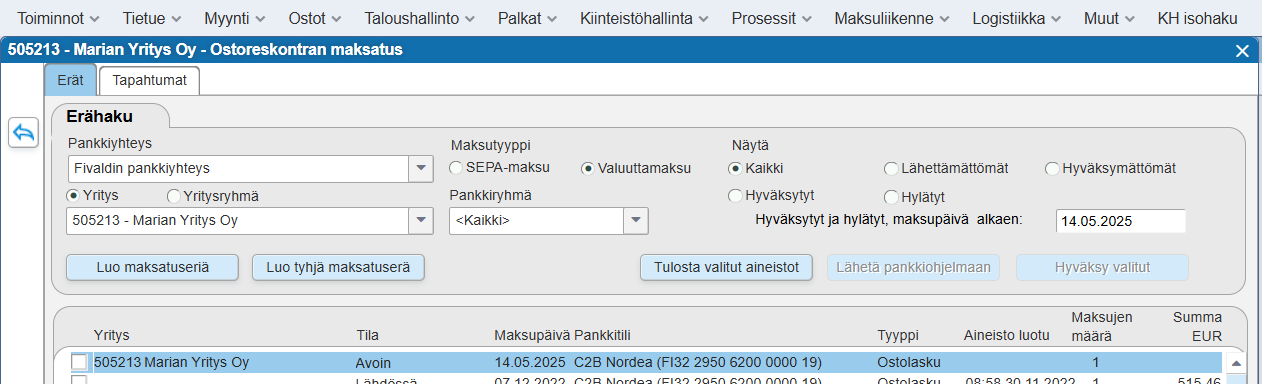Click the Pankkitili column header
Viewport: 1262px width, 384px height.
(603, 335)
